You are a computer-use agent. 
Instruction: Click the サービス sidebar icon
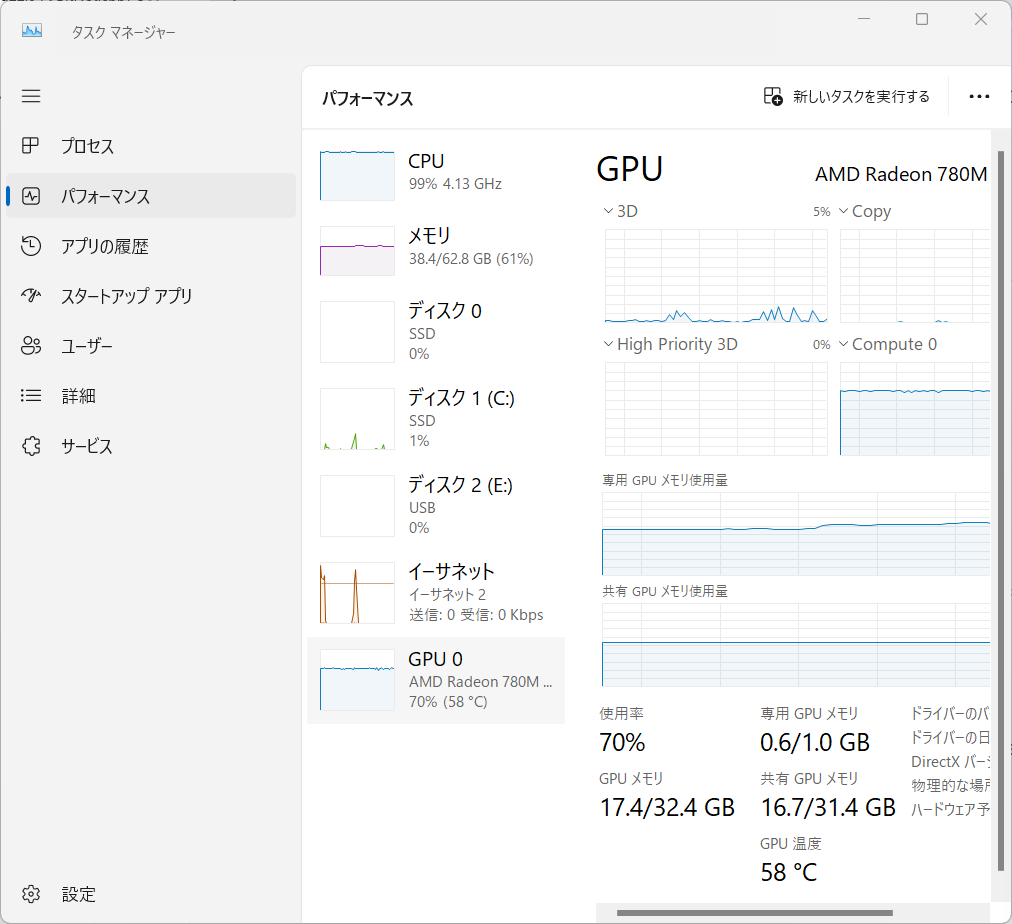30,446
